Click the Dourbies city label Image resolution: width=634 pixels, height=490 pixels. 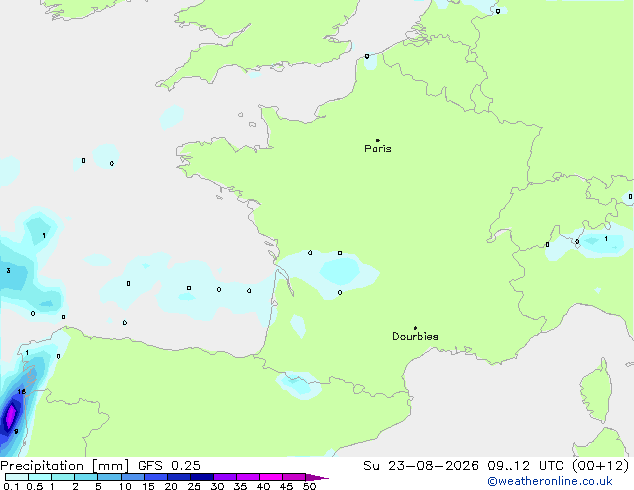(415, 336)
